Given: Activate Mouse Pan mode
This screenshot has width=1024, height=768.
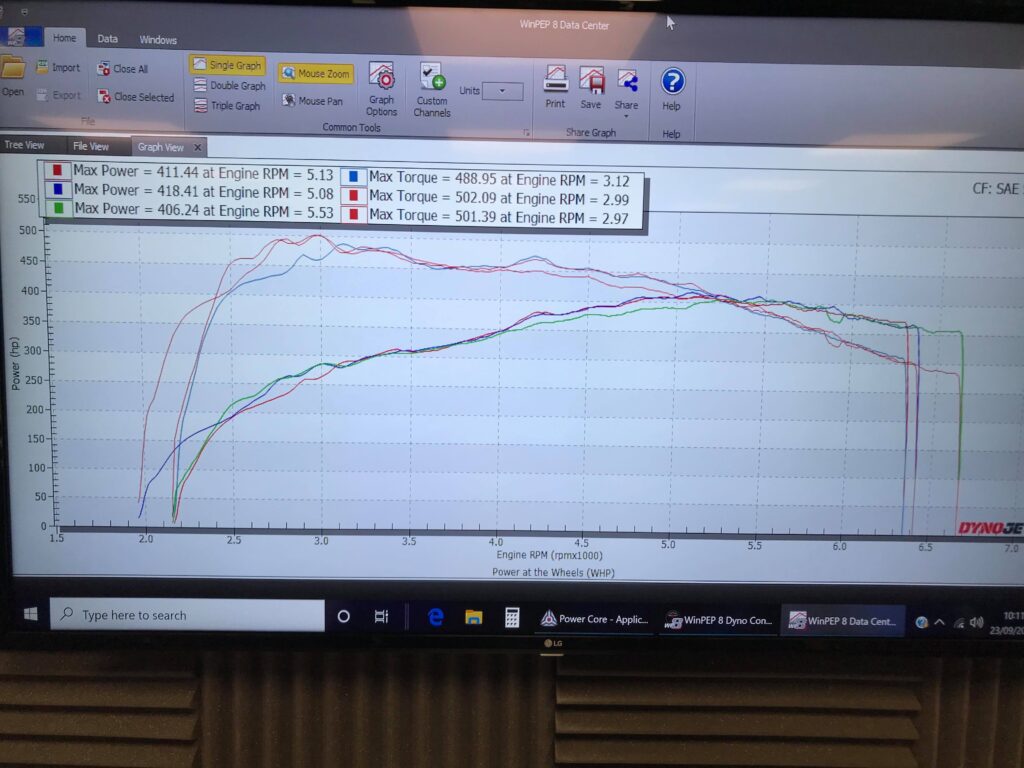Looking at the screenshot, I should coord(313,101).
